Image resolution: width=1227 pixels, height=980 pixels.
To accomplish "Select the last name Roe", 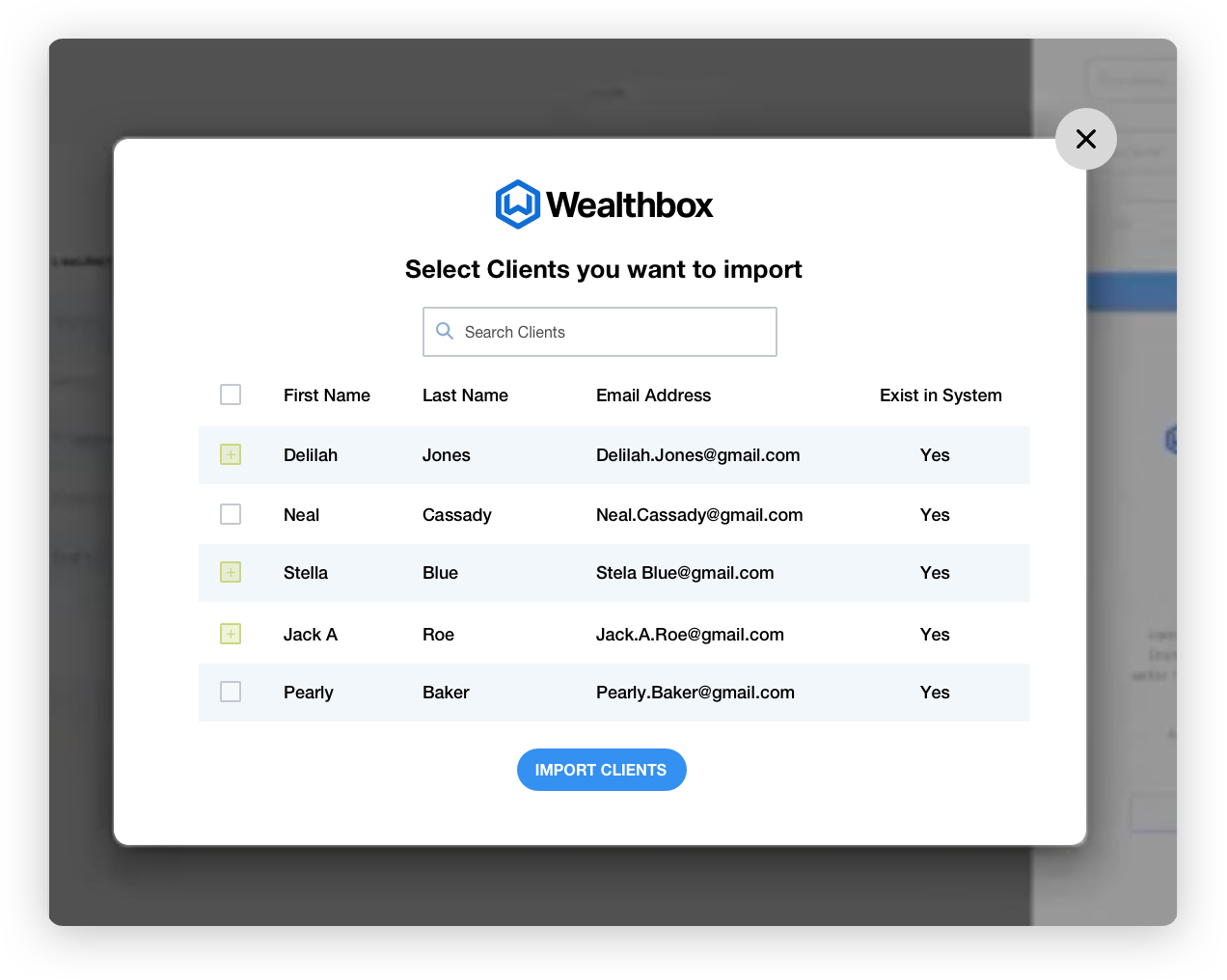I will (438, 635).
